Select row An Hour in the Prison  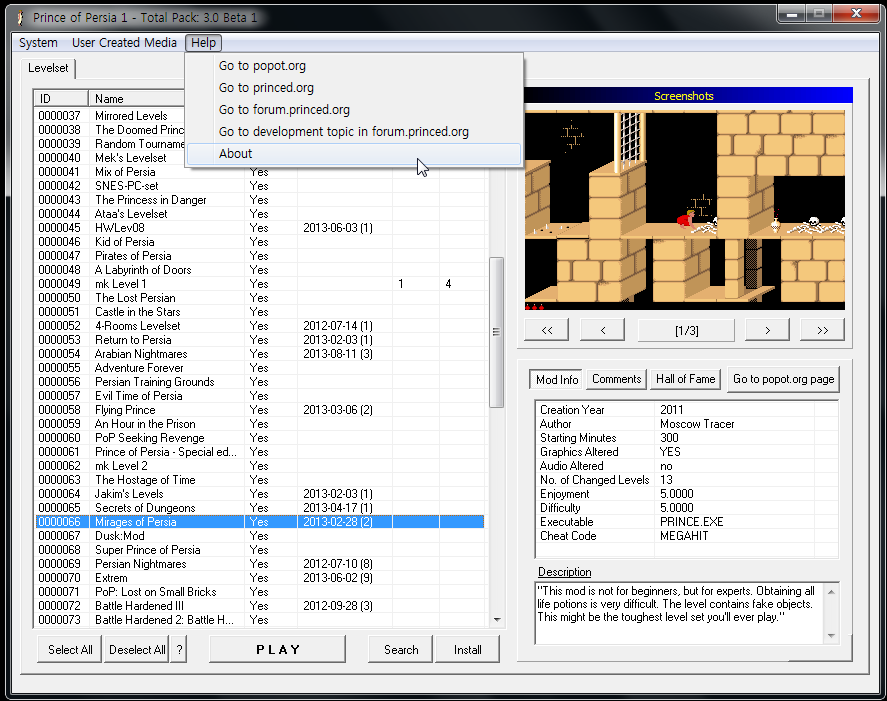click(260, 424)
